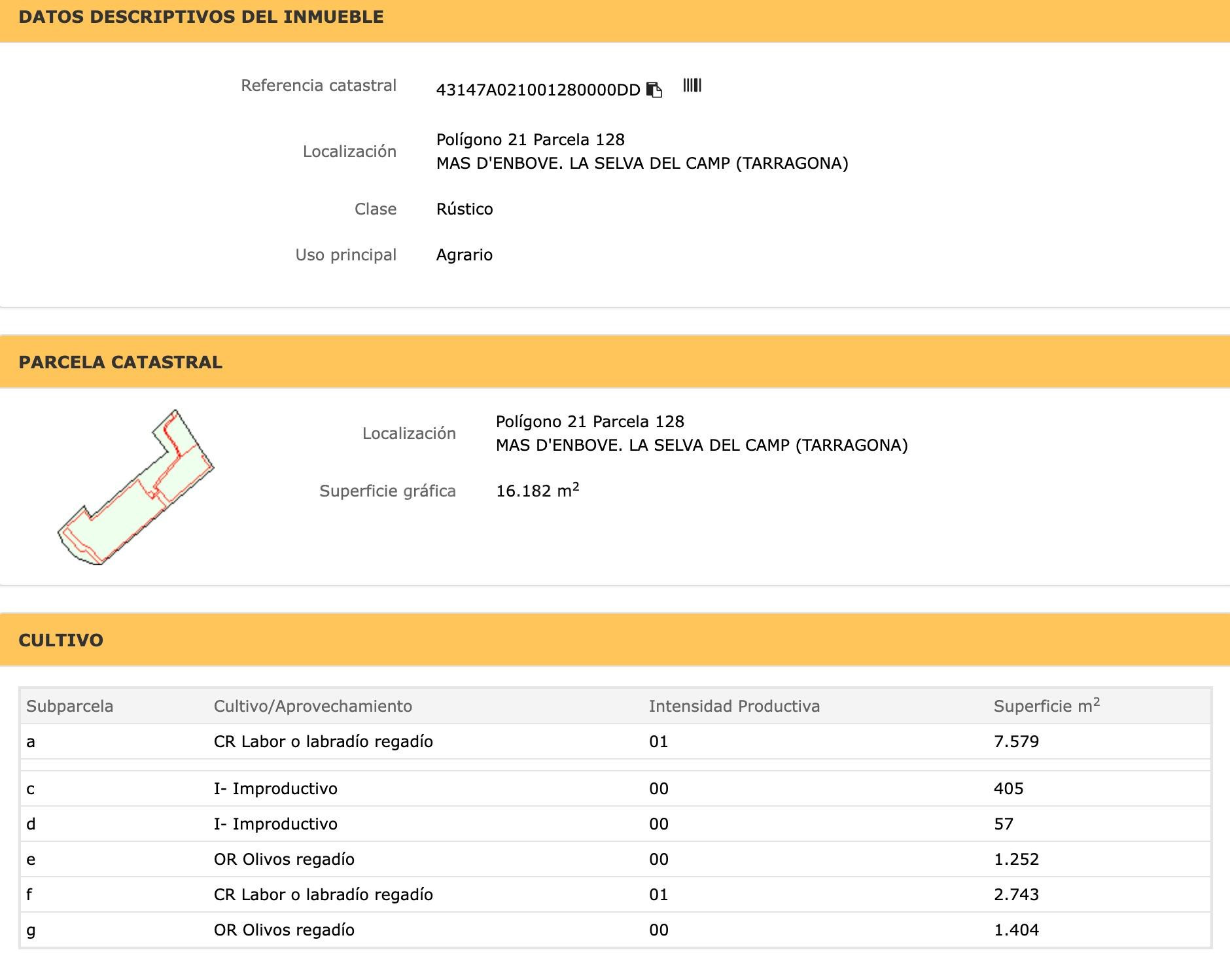The width and height of the screenshot is (1230, 980).
Task: Click the 'Superficie m²' column header
Action: pos(1047,706)
